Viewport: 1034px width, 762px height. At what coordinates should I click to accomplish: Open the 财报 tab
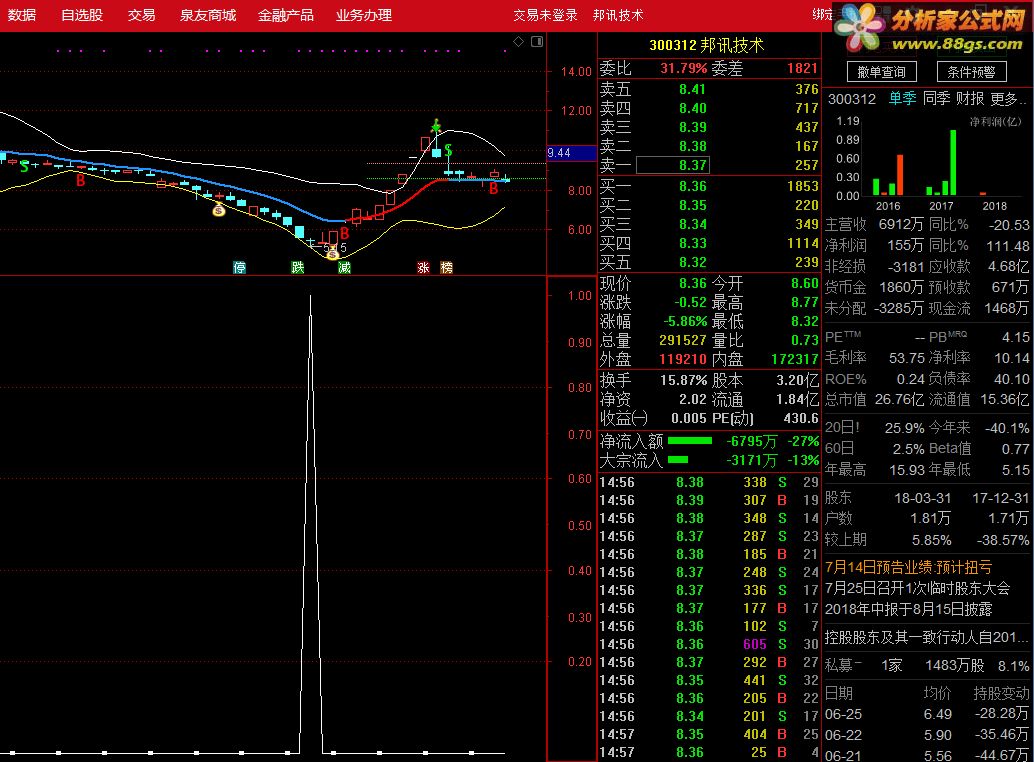click(970, 99)
